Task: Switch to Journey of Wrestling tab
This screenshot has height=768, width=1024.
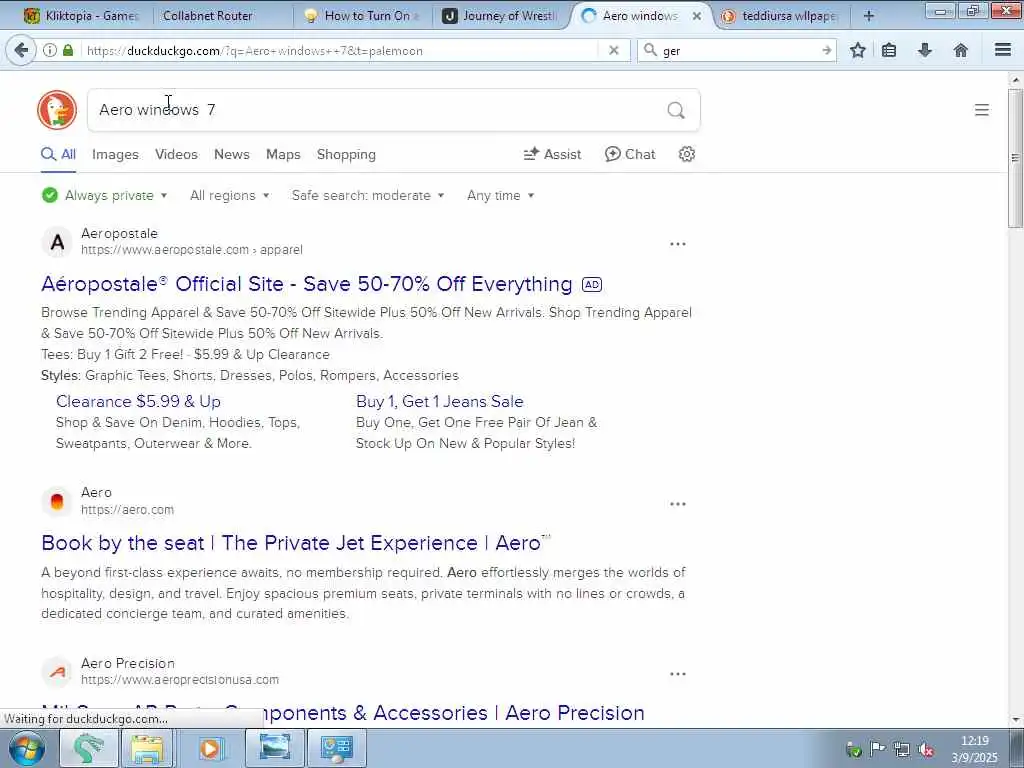Action: 502,16
